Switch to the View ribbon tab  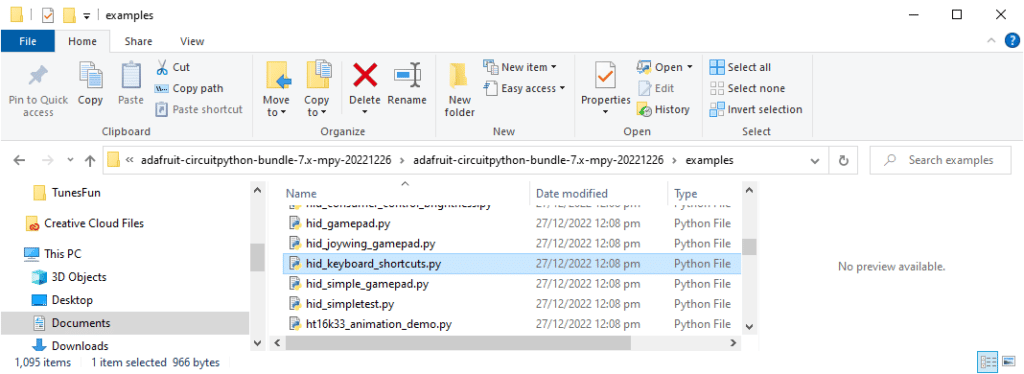coord(192,41)
